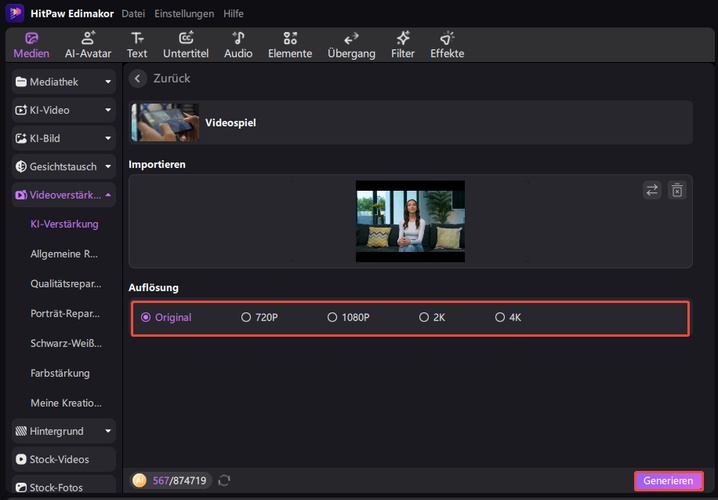Collapse the Videoverstärkung section
Image resolution: width=718 pixels, height=500 pixels.
64,195
